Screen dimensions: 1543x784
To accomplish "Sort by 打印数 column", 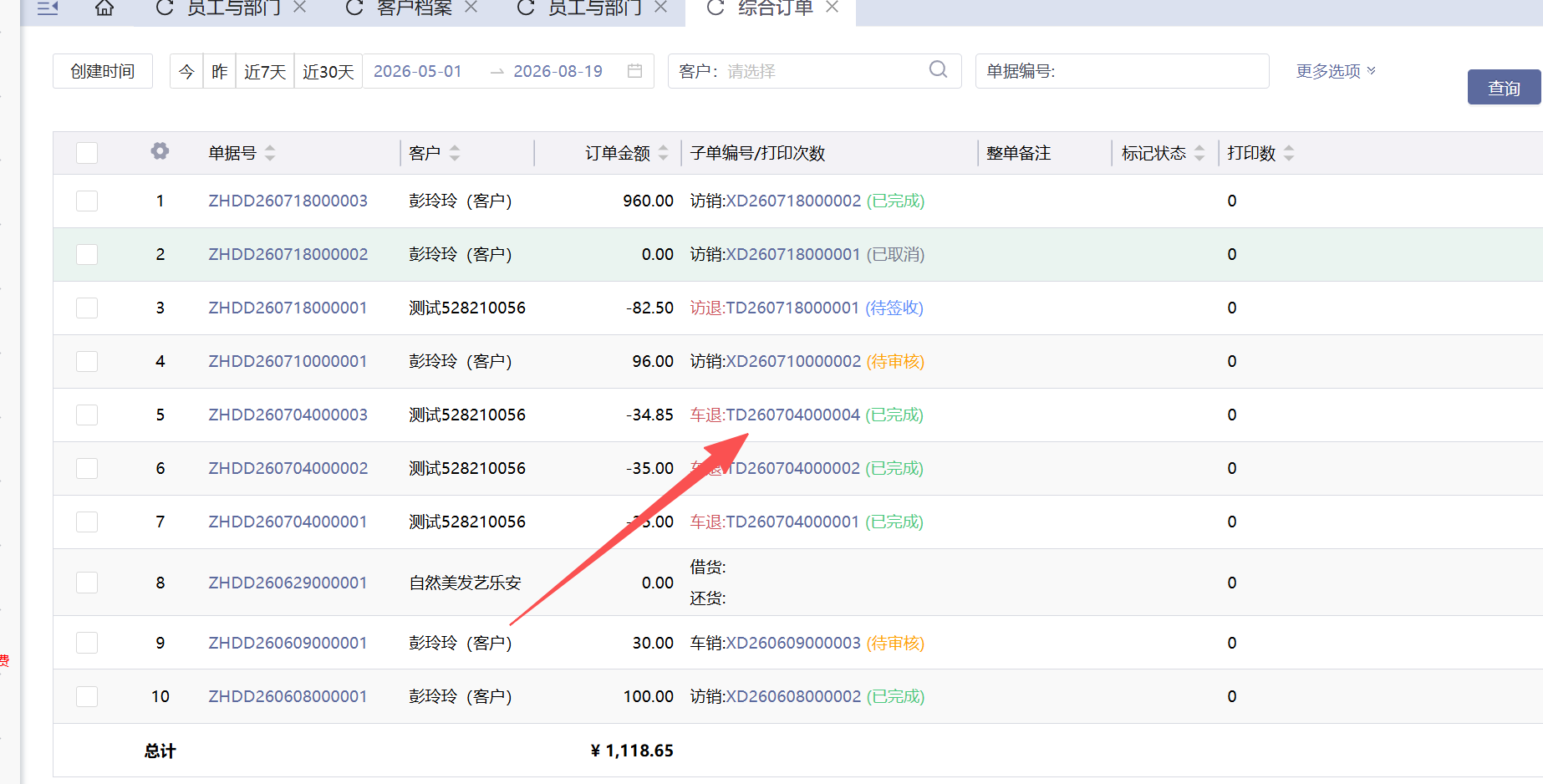I will coord(1289,153).
